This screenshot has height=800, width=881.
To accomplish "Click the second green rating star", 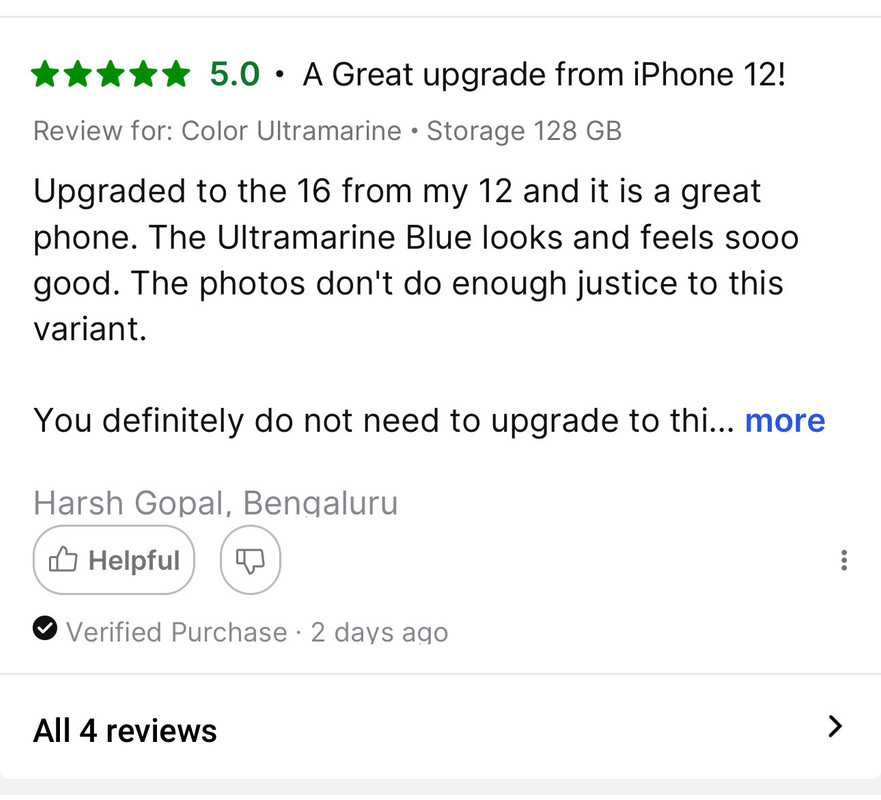I will point(78,74).
